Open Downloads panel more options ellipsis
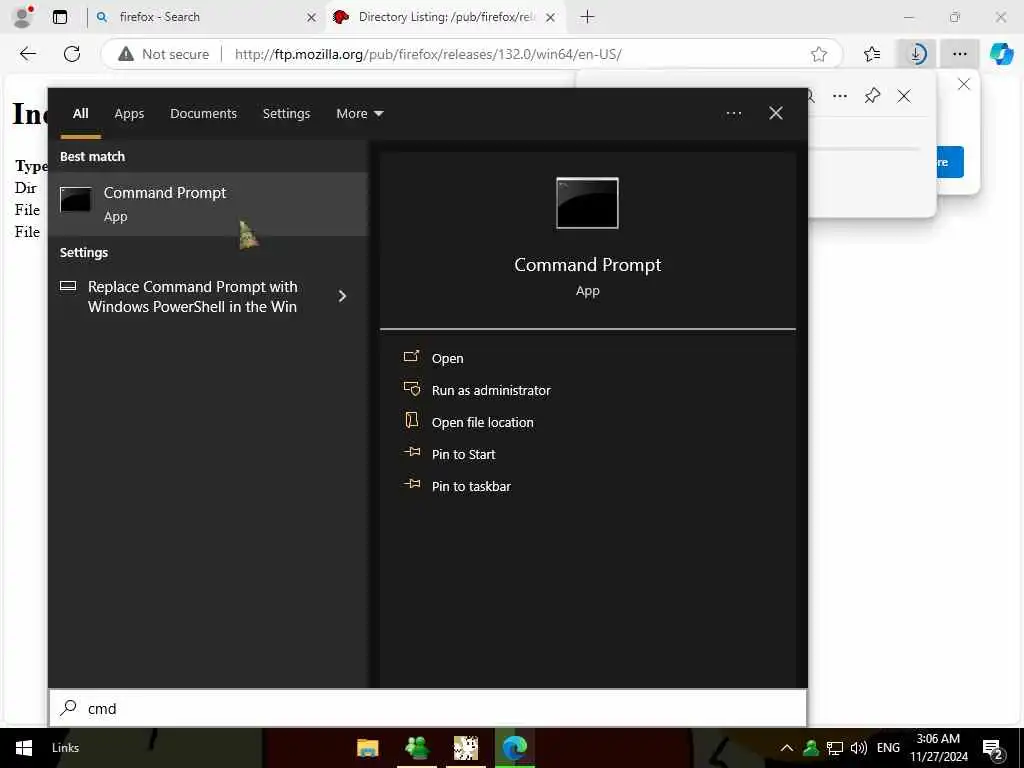The width and height of the screenshot is (1024, 768). pos(840,97)
